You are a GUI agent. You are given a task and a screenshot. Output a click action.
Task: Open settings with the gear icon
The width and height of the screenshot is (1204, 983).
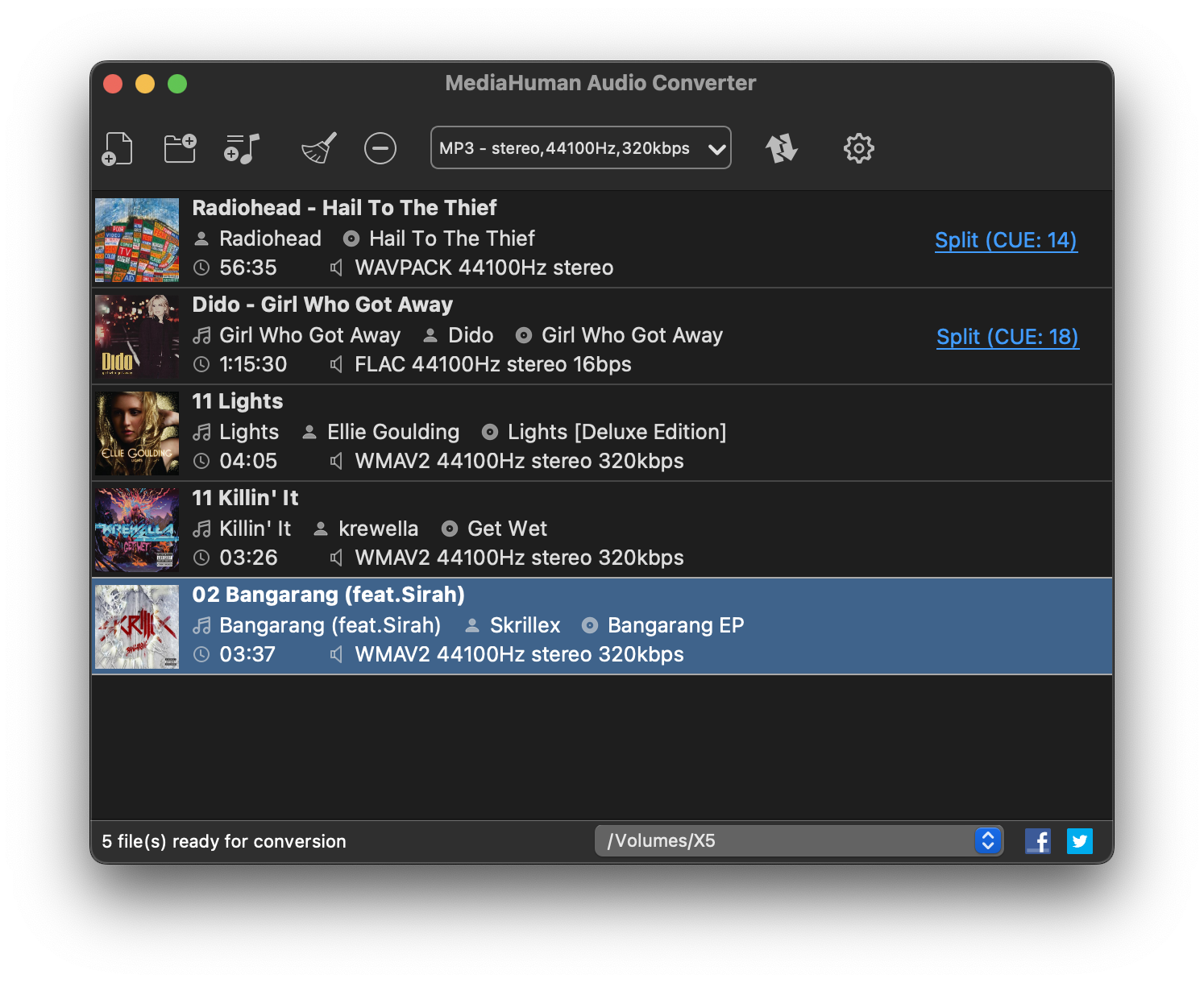tap(858, 148)
